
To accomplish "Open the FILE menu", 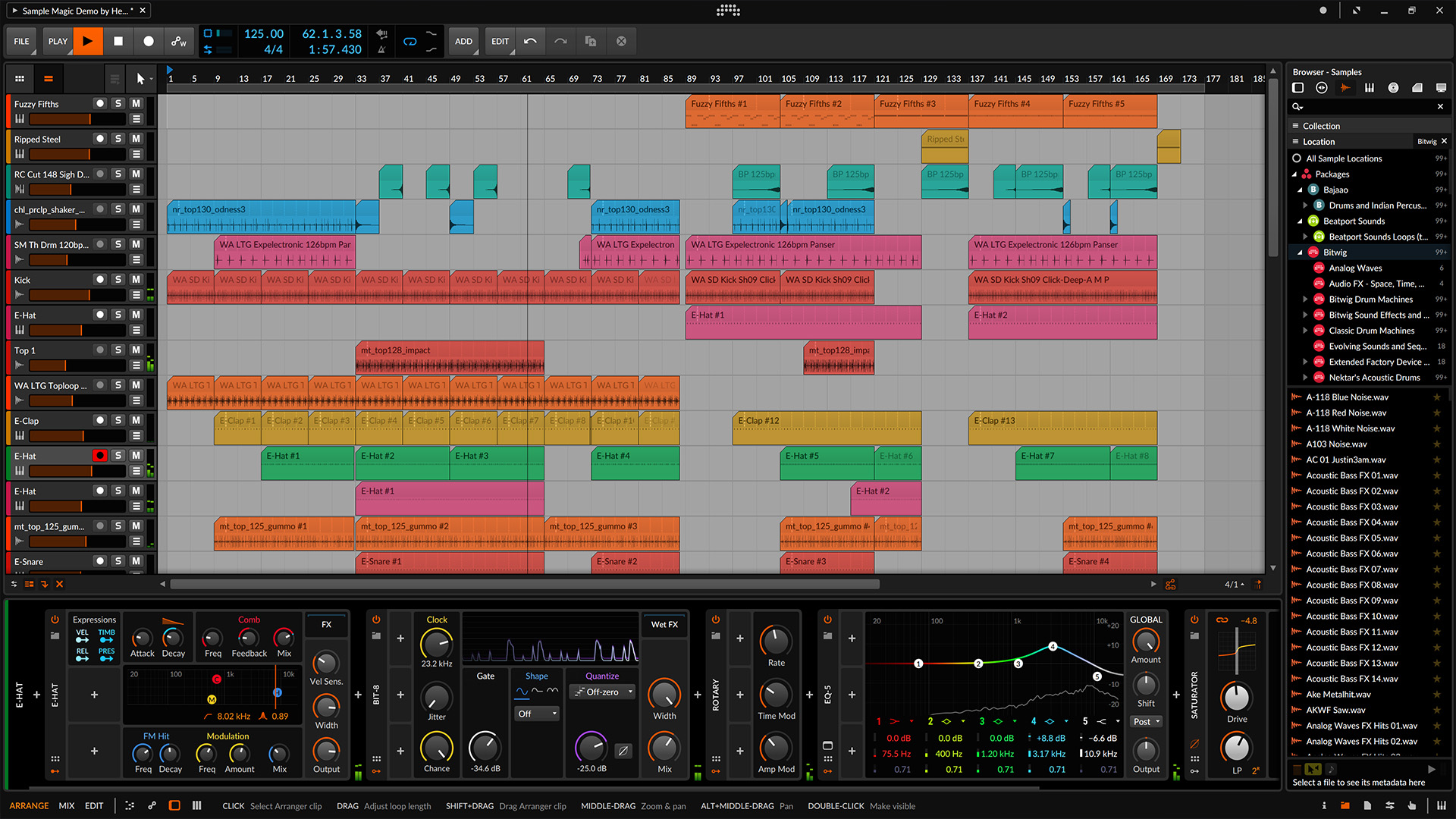I will [21, 42].
